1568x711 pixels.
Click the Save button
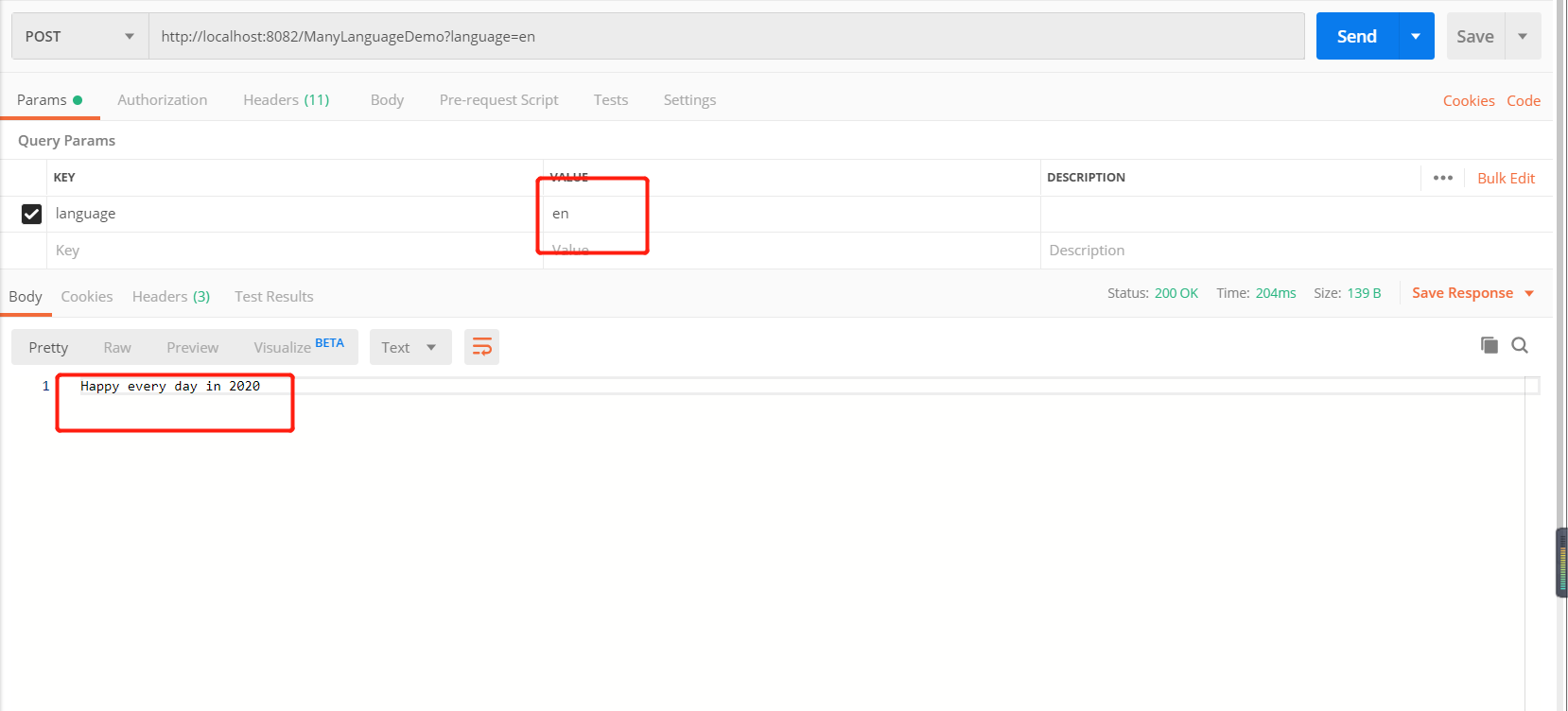click(1475, 36)
